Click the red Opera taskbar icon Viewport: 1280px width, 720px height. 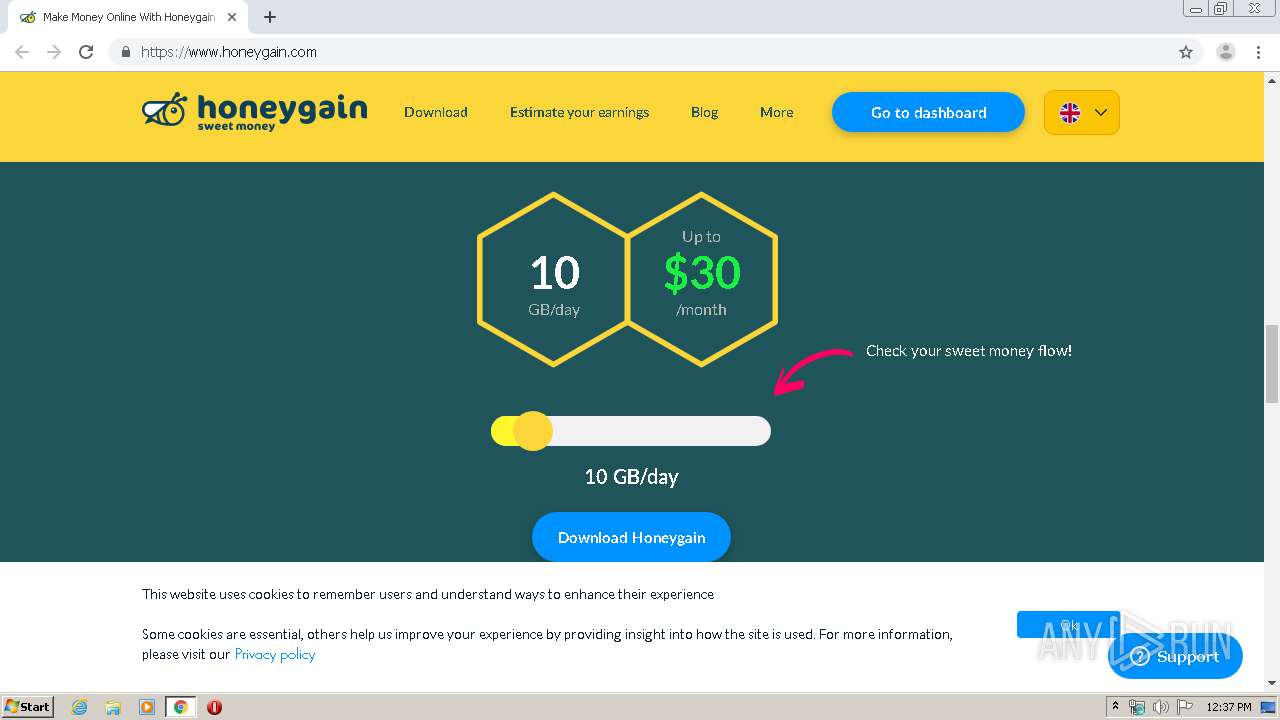tap(214, 707)
